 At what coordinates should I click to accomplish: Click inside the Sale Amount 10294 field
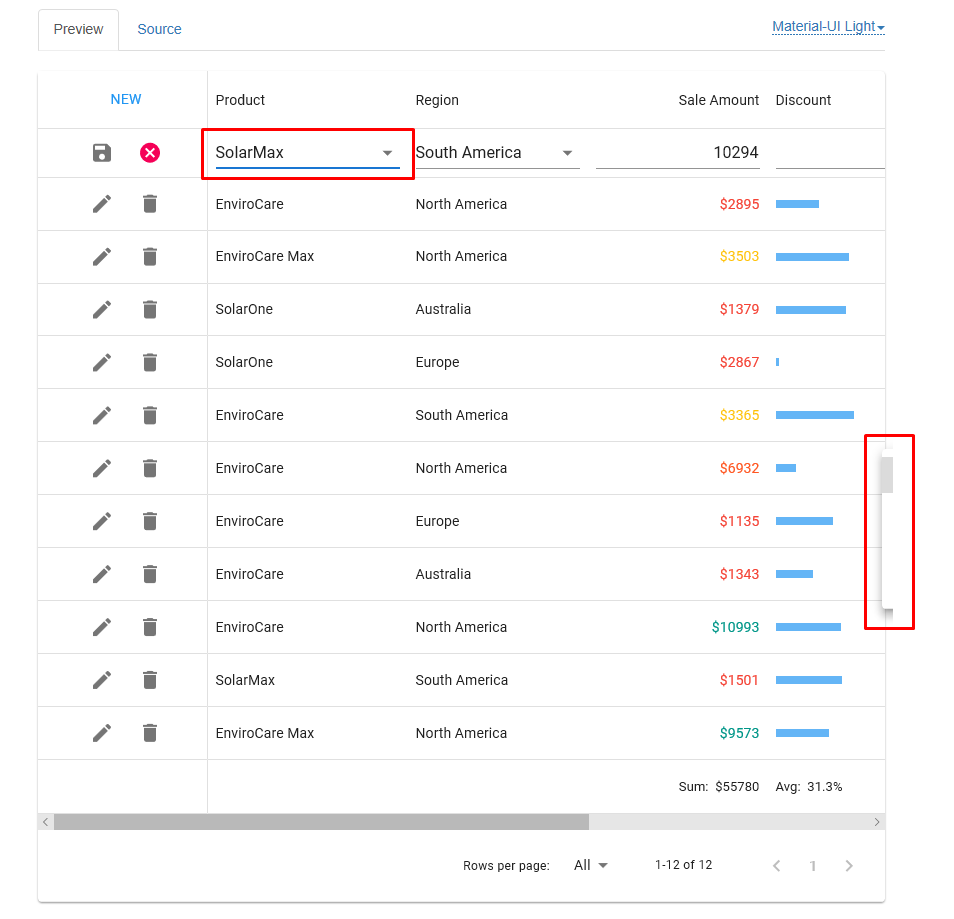680,152
